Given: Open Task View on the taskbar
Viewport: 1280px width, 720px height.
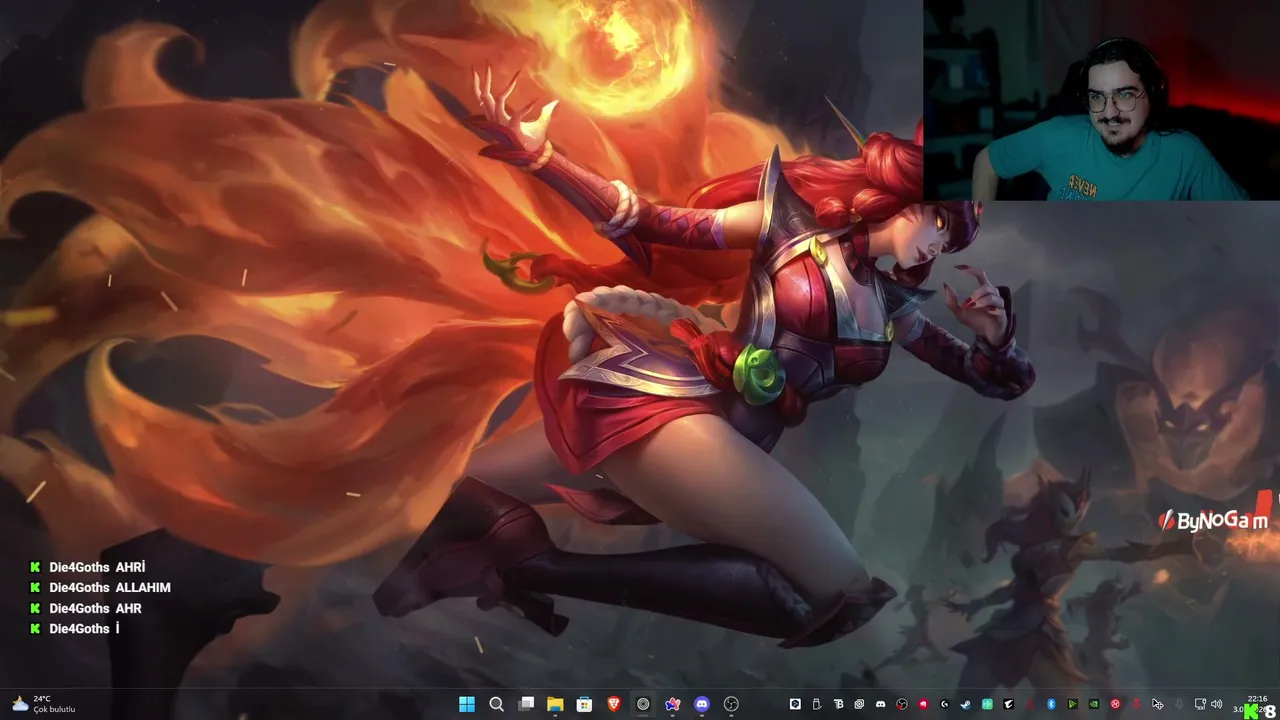Looking at the screenshot, I should pyautogui.click(x=526, y=704).
